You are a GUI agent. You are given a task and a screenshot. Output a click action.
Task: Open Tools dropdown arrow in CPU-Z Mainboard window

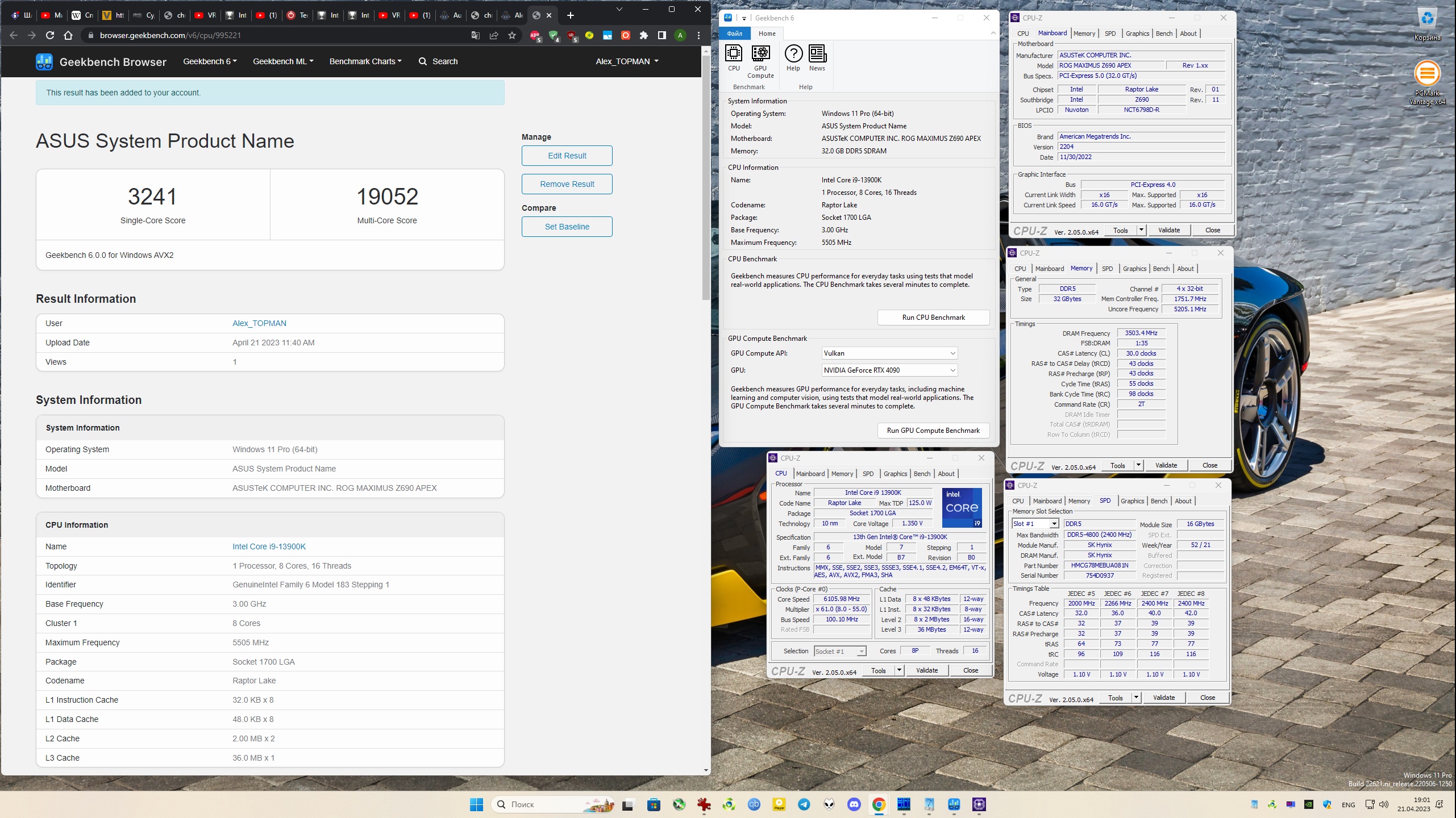(x=1141, y=230)
